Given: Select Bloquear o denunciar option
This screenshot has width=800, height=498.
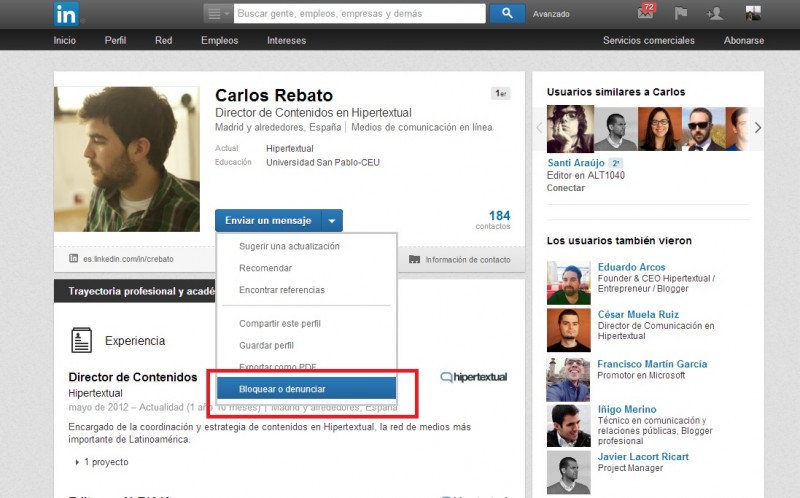Looking at the screenshot, I should 307,389.
